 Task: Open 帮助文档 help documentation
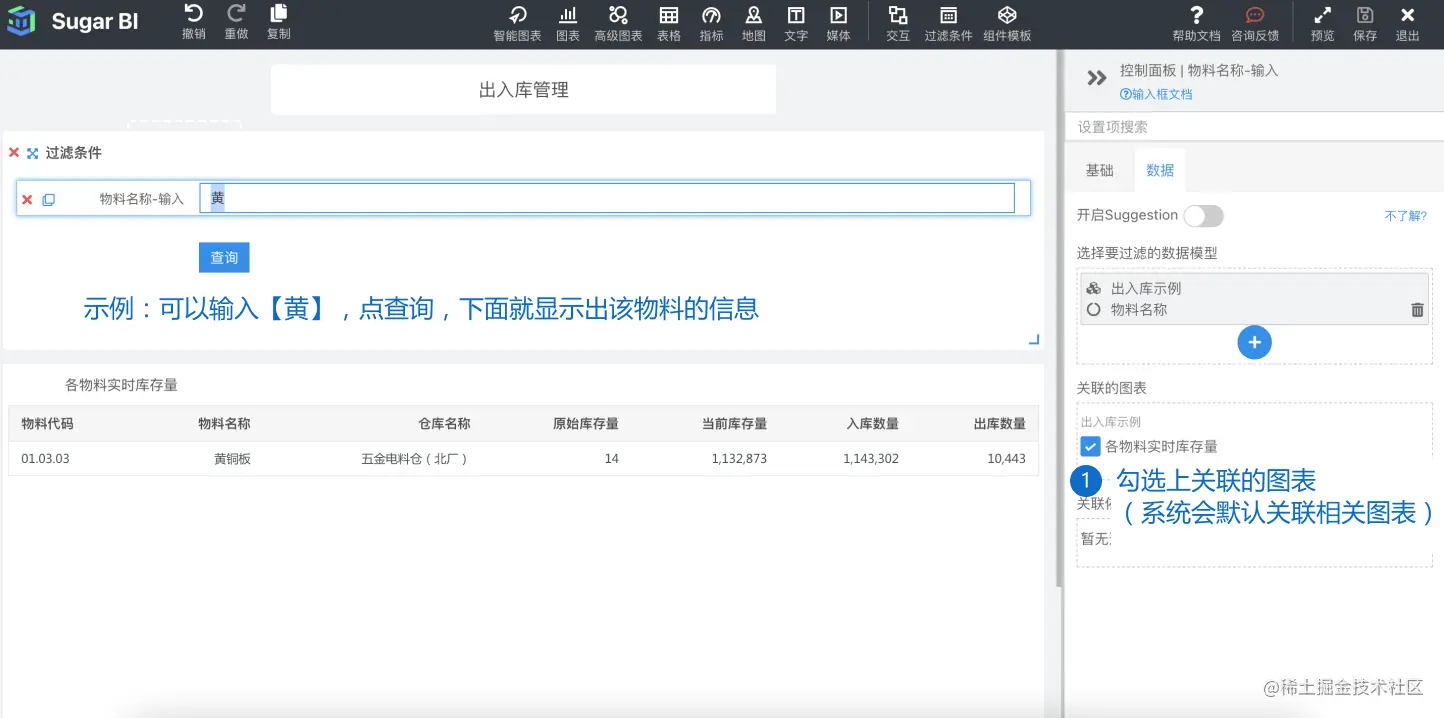click(x=1196, y=24)
